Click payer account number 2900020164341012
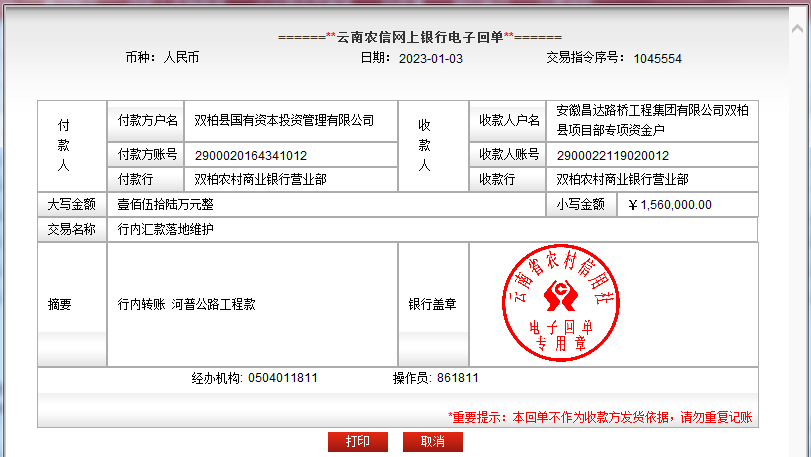Screen dimensions: 811x457 [x=251, y=155]
